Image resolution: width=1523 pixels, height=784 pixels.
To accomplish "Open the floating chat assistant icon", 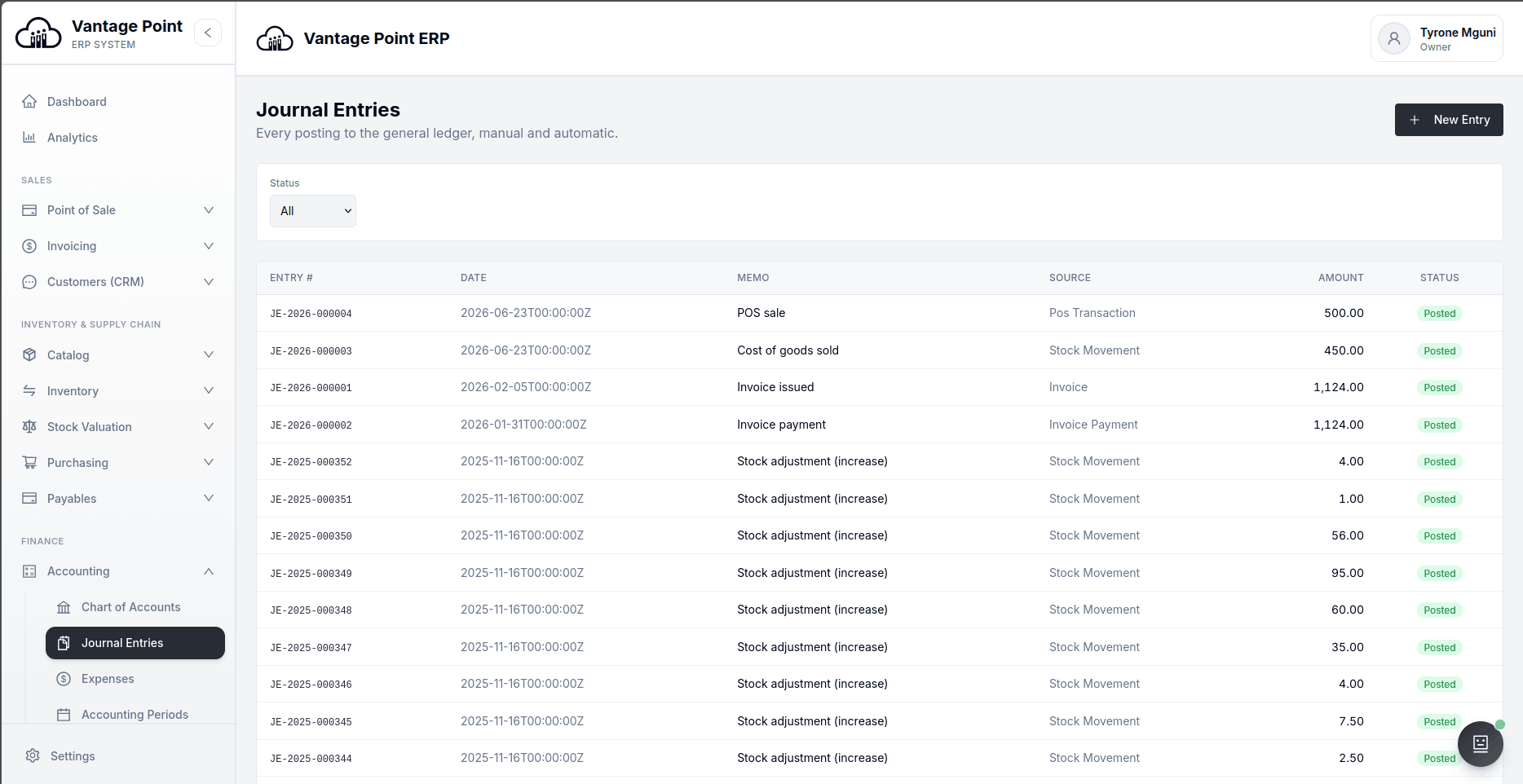I will pyautogui.click(x=1481, y=743).
